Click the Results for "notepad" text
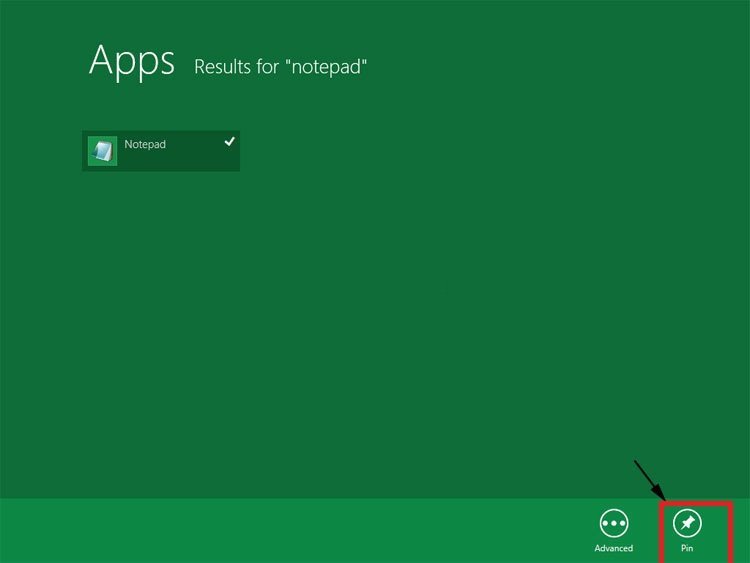The image size is (750, 563). point(280,66)
